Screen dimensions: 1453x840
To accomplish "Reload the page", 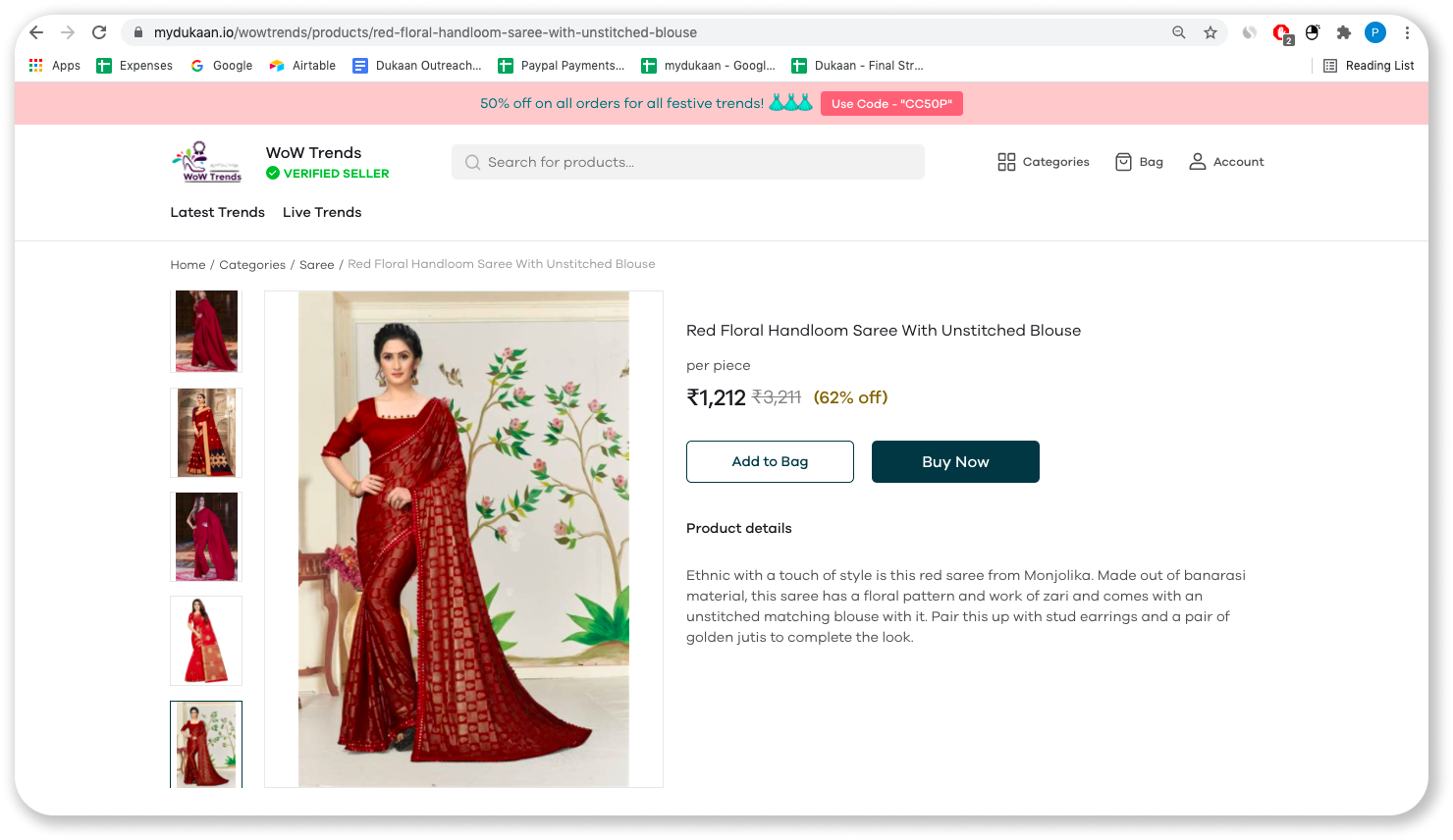I will (x=99, y=32).
